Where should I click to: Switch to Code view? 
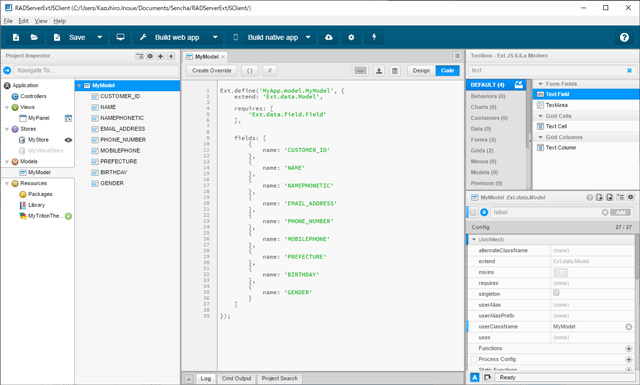(x=447, y=71)
